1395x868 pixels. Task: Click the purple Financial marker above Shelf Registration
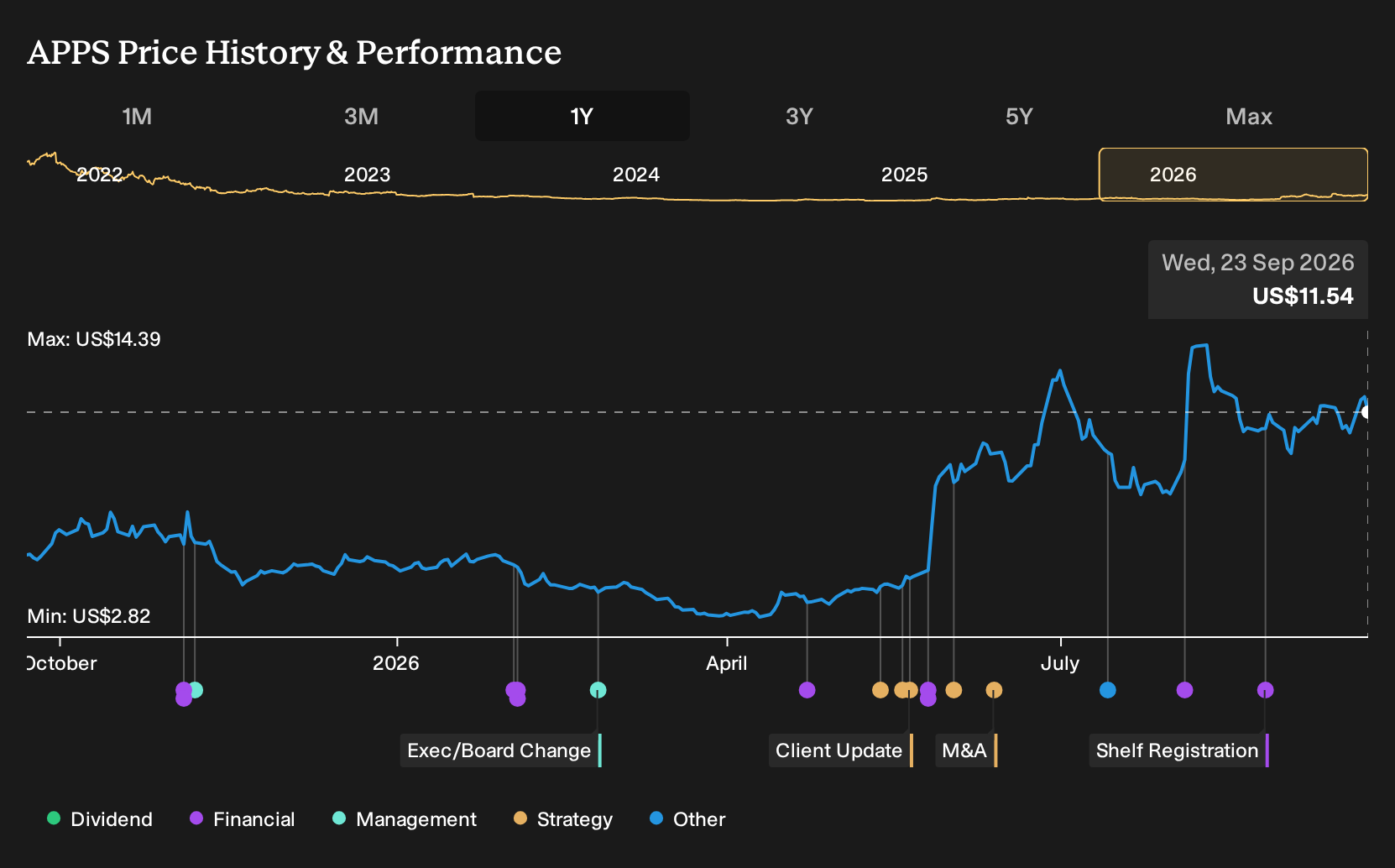[1265, 690]
